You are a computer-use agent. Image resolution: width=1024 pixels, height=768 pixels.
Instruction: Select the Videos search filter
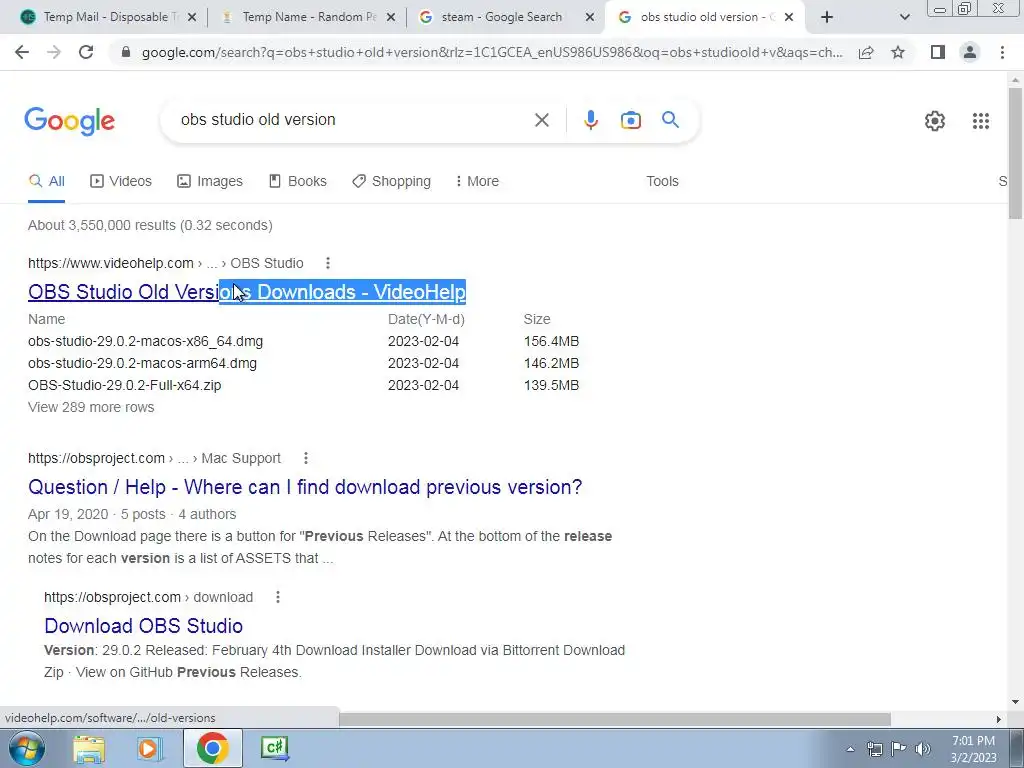121,182
